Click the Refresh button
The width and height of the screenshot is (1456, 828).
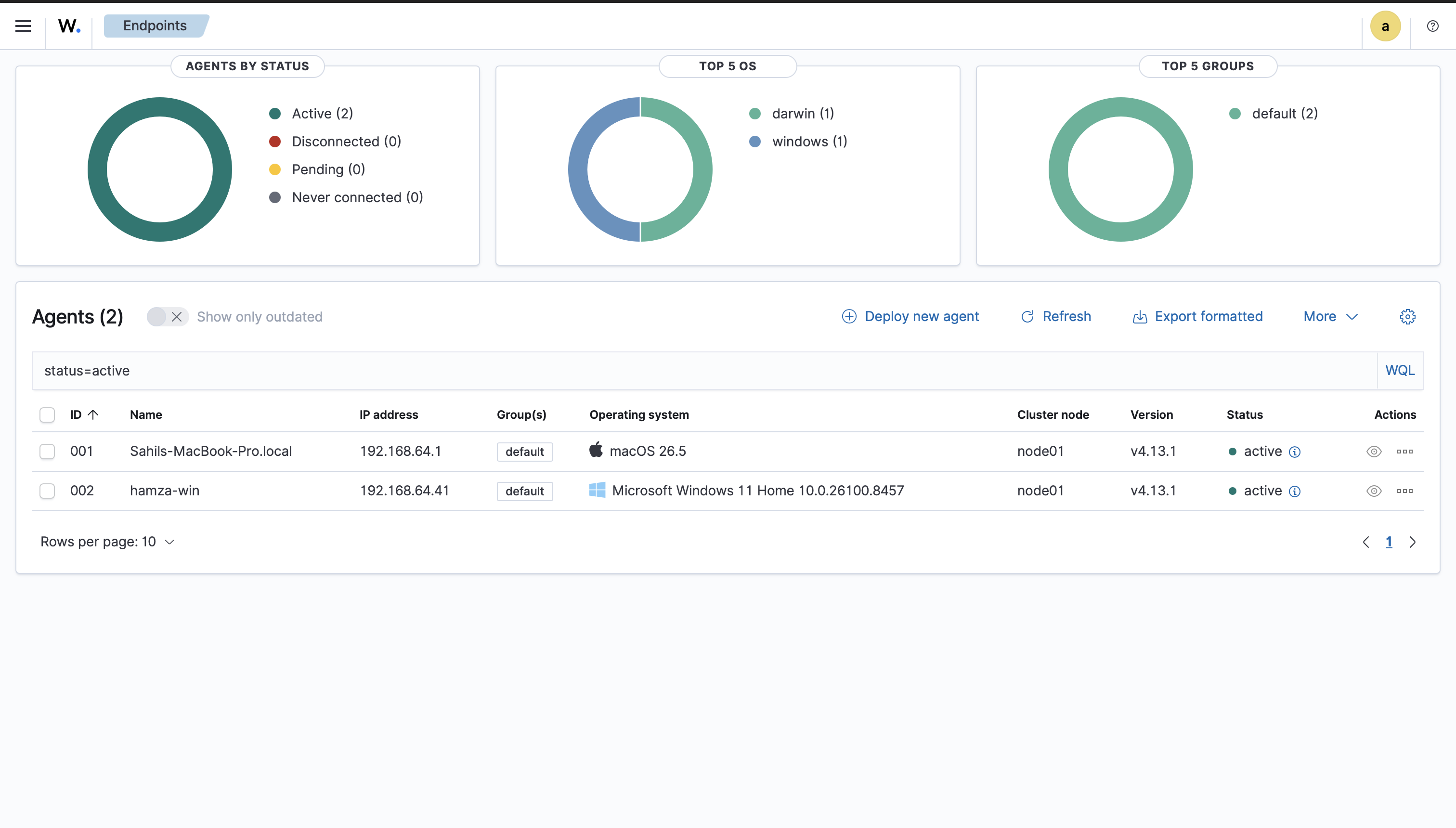pyautogui.click(x=1056, y=317)
